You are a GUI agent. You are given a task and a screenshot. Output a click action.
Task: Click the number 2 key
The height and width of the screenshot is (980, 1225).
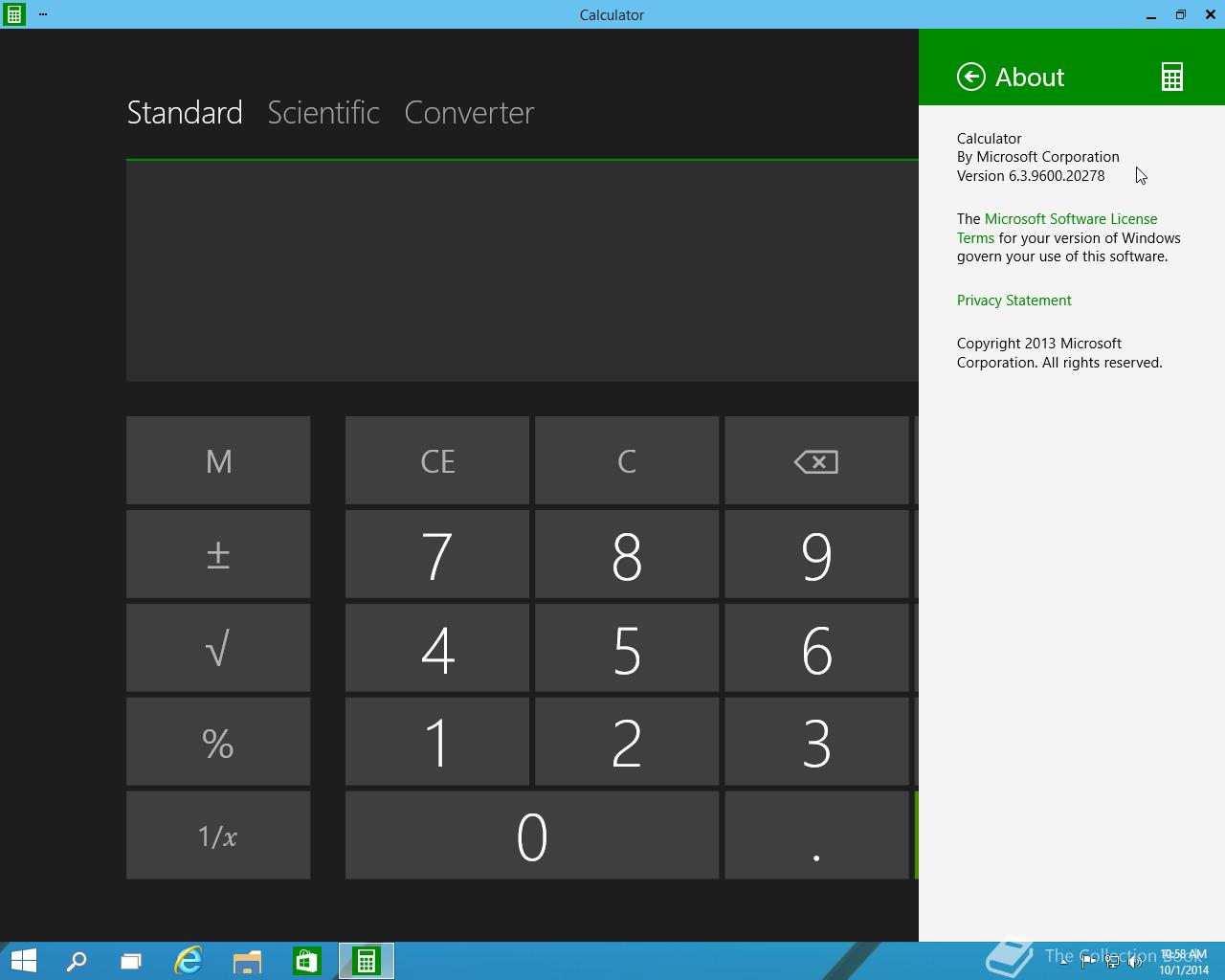click(627, 742)
